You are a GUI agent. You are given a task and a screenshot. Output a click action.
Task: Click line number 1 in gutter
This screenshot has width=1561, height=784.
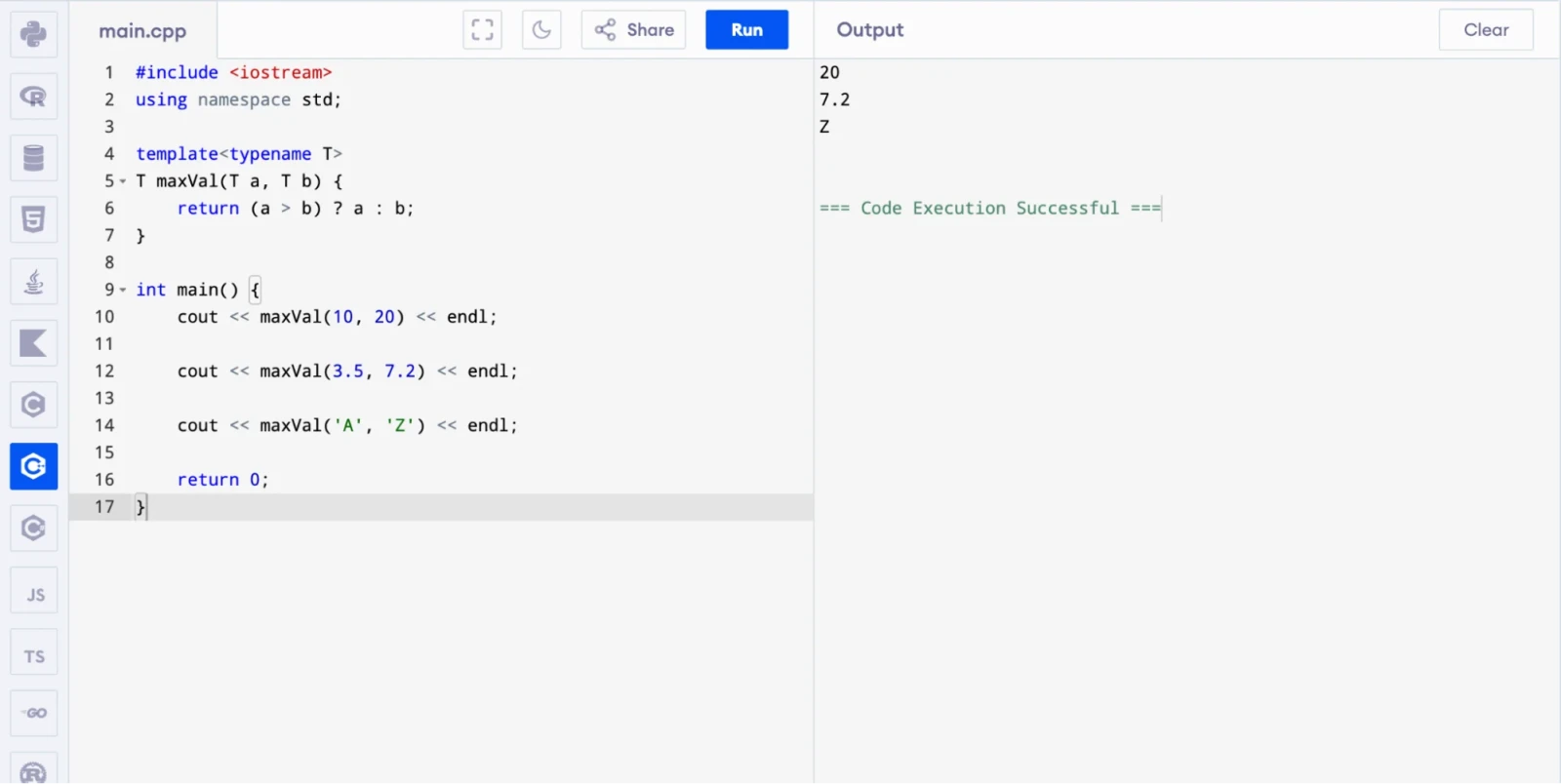tap(109, 72)
